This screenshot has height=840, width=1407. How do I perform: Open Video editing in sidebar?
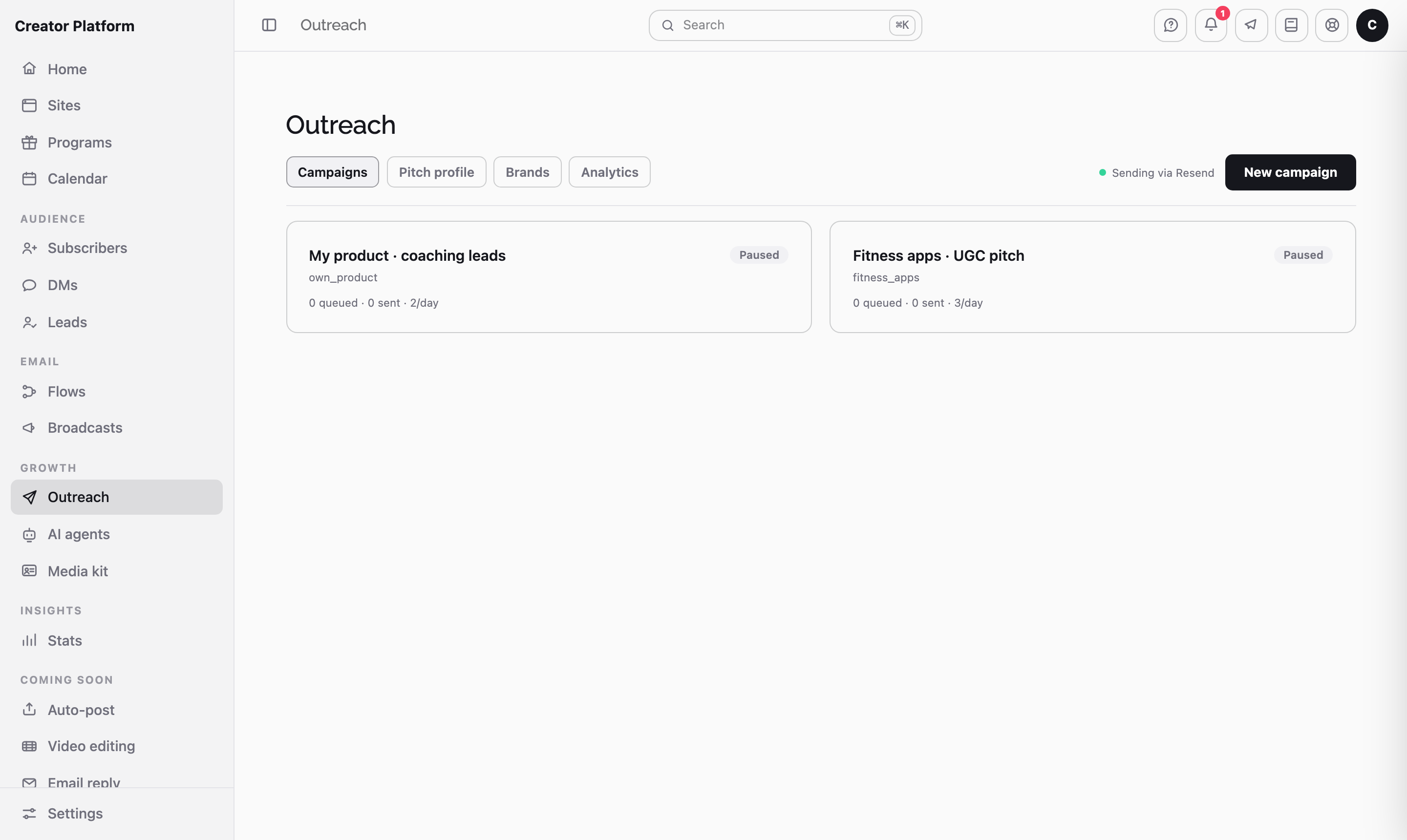click(x=117, y=745)
